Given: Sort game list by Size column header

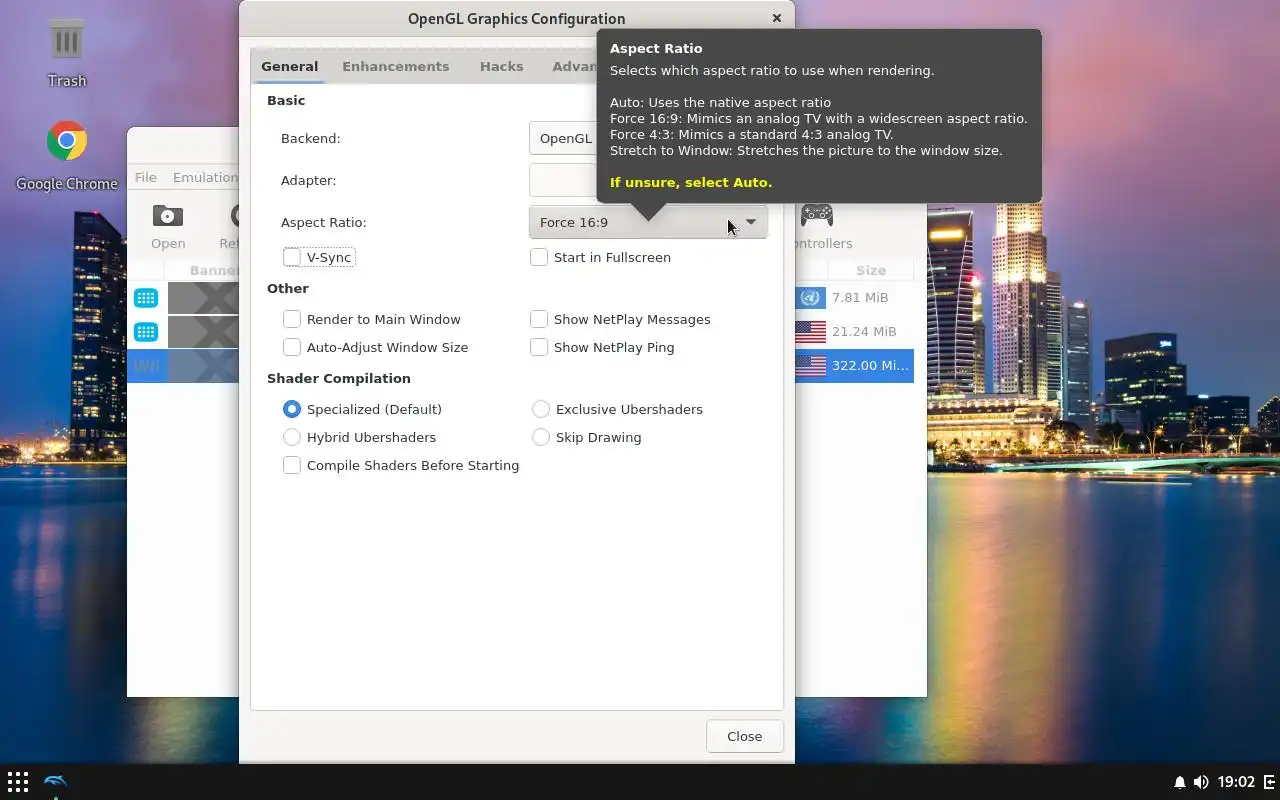Looking at the screenshot, I should (870, 270).
